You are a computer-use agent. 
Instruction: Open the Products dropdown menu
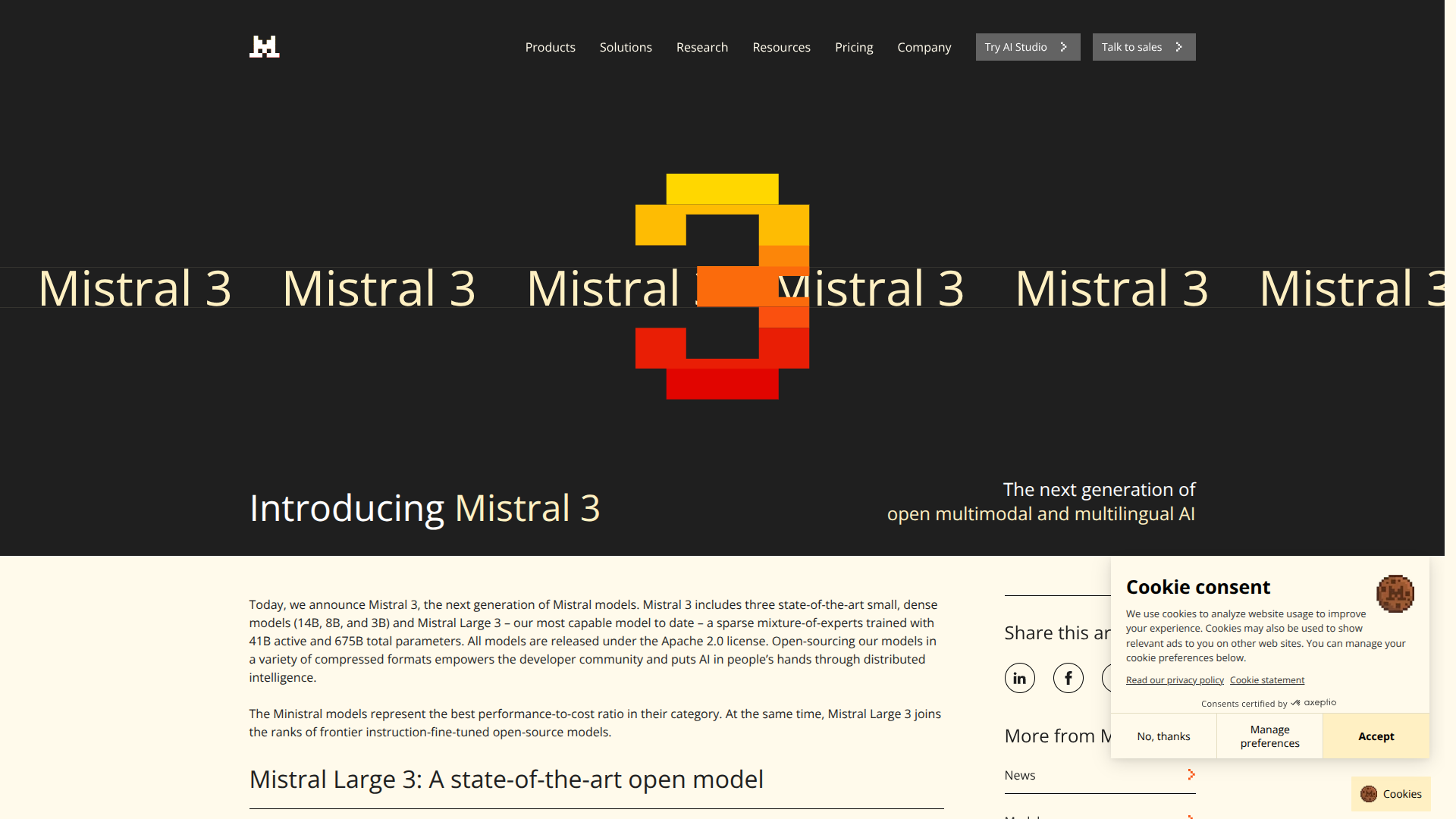point(550,47)
